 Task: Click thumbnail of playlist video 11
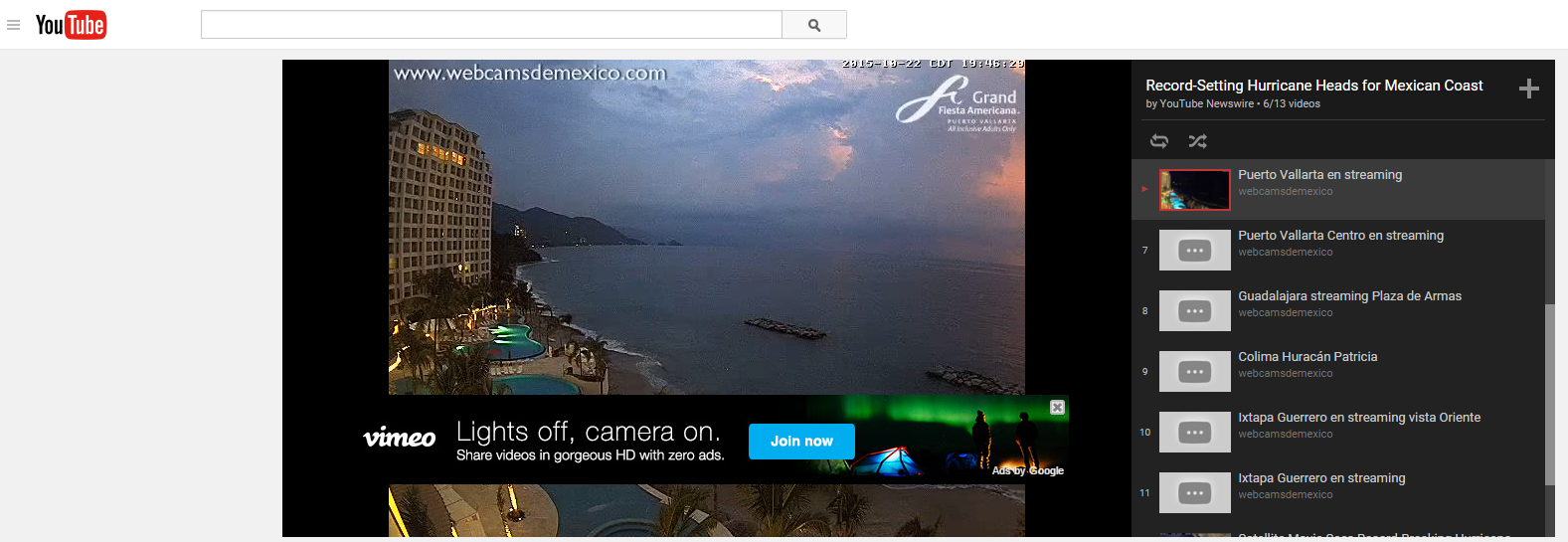tap(1194, 493)
